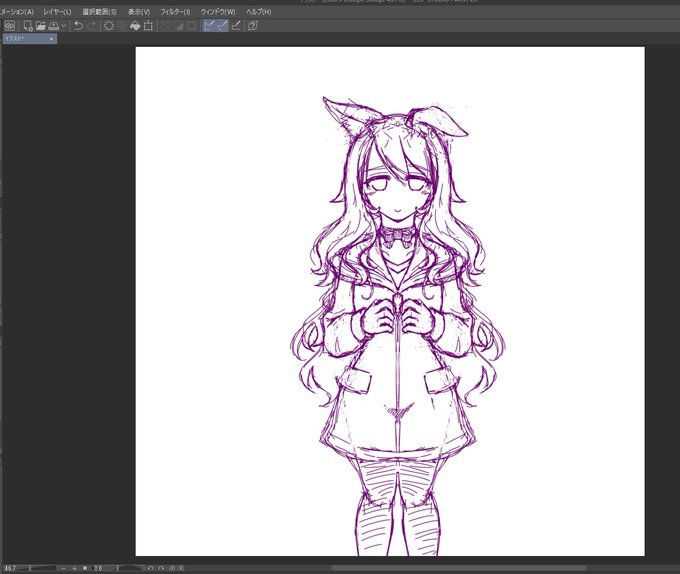The image size is (680, 574).
Task: Zoom in with the plus button
Action: (75, 568)
